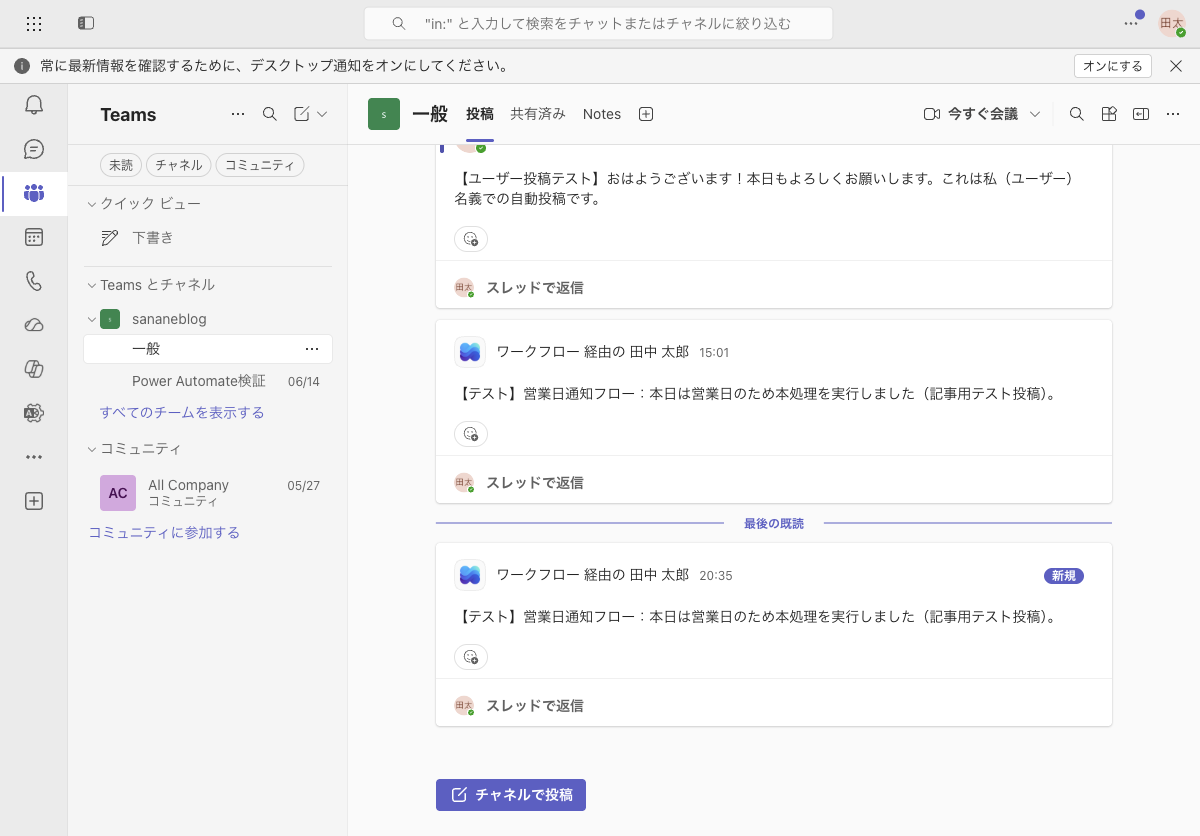Toggle the sidebar panel icon in title bar
The image size is (1200, 836).
coord(86,23)
